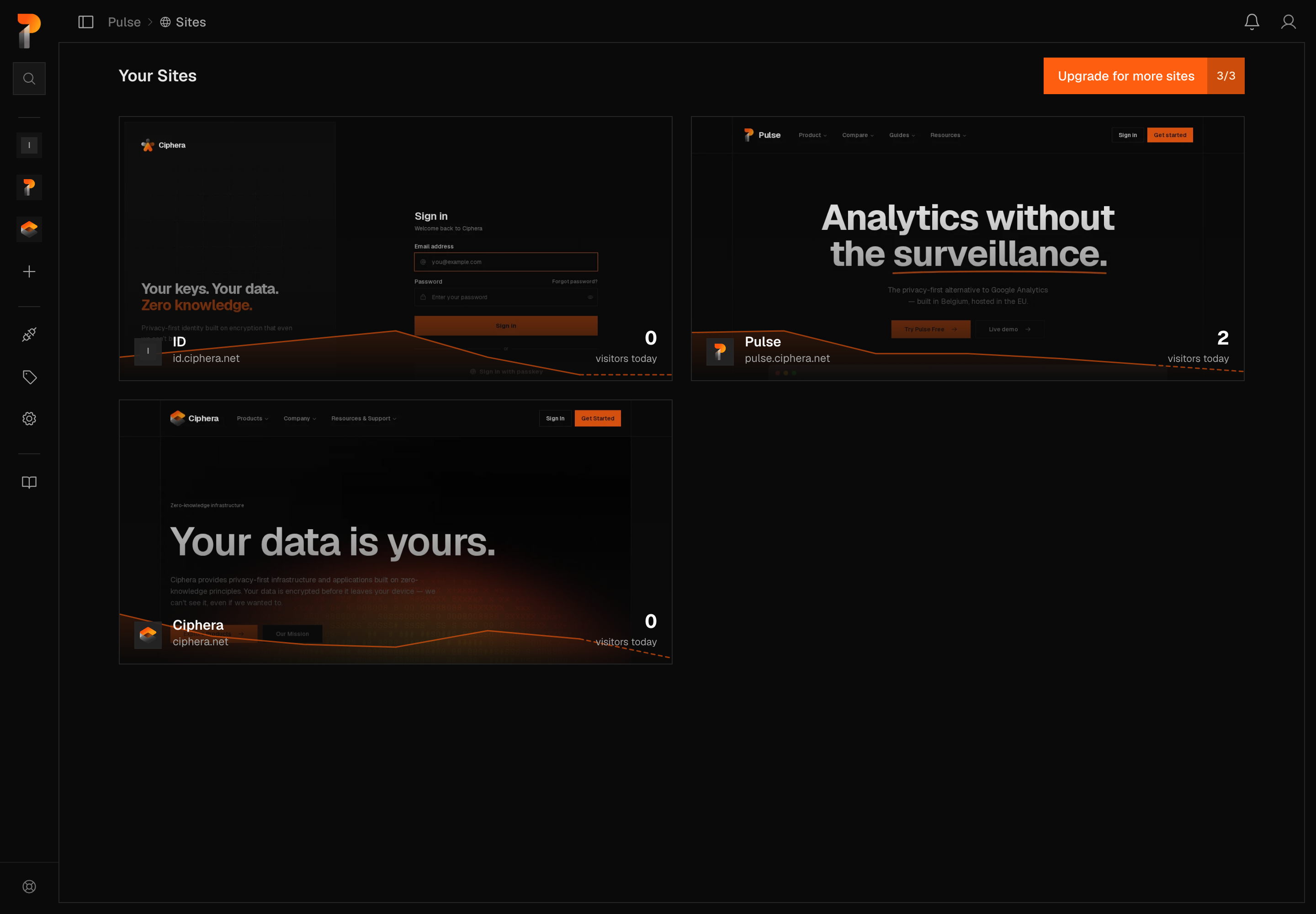Select the Ciphera site icon in sidebar
Screen dimensions: 1316x914
[x=29, y=230]
